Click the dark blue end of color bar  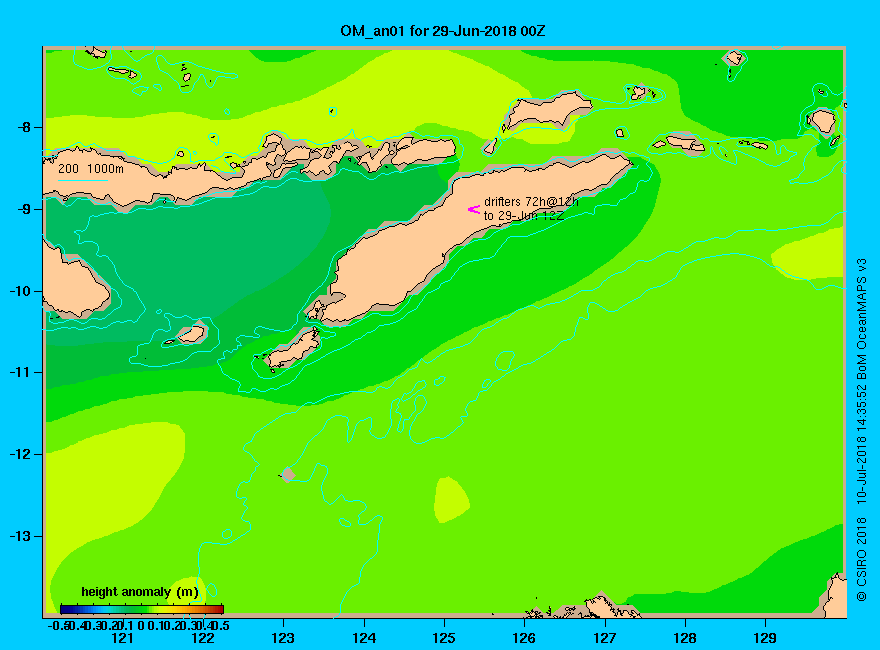tap(66, 609)
